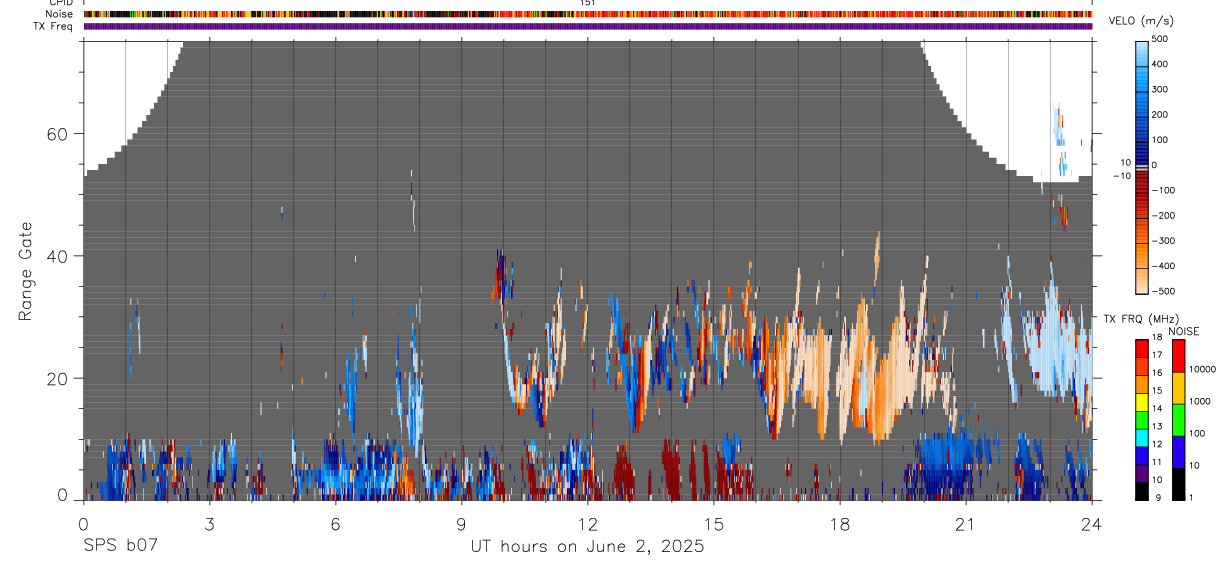Click the 20 tick on Range Gate axis
Screen dimensions: 1228x567
click(x=56, y=378)
